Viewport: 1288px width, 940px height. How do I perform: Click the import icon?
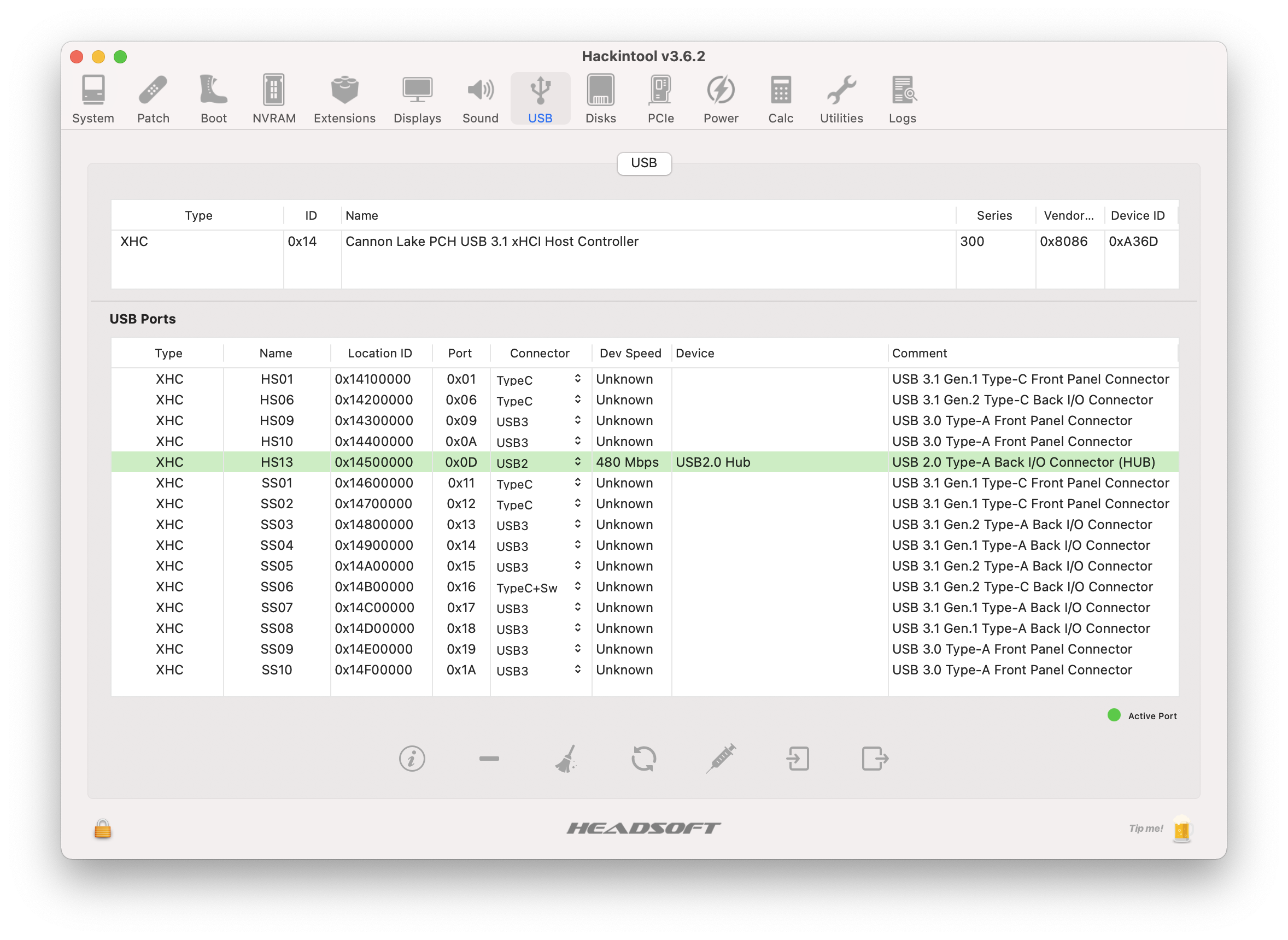click(798, 759)
